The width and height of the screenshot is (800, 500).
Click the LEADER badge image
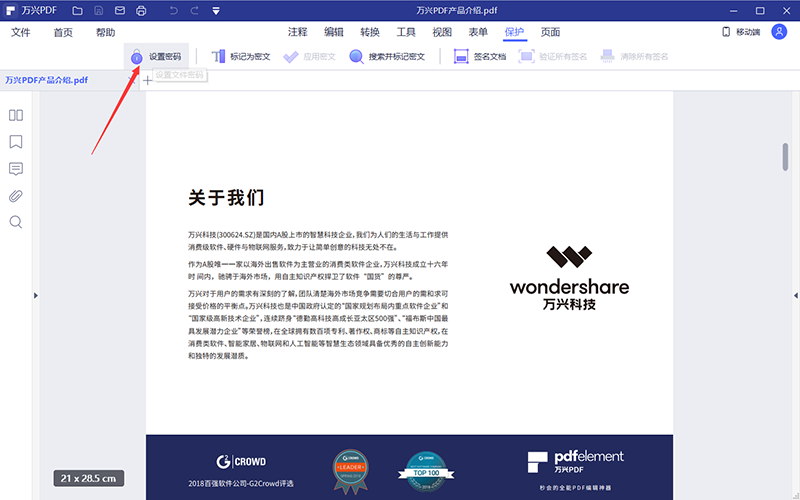(x=351, y=471)
